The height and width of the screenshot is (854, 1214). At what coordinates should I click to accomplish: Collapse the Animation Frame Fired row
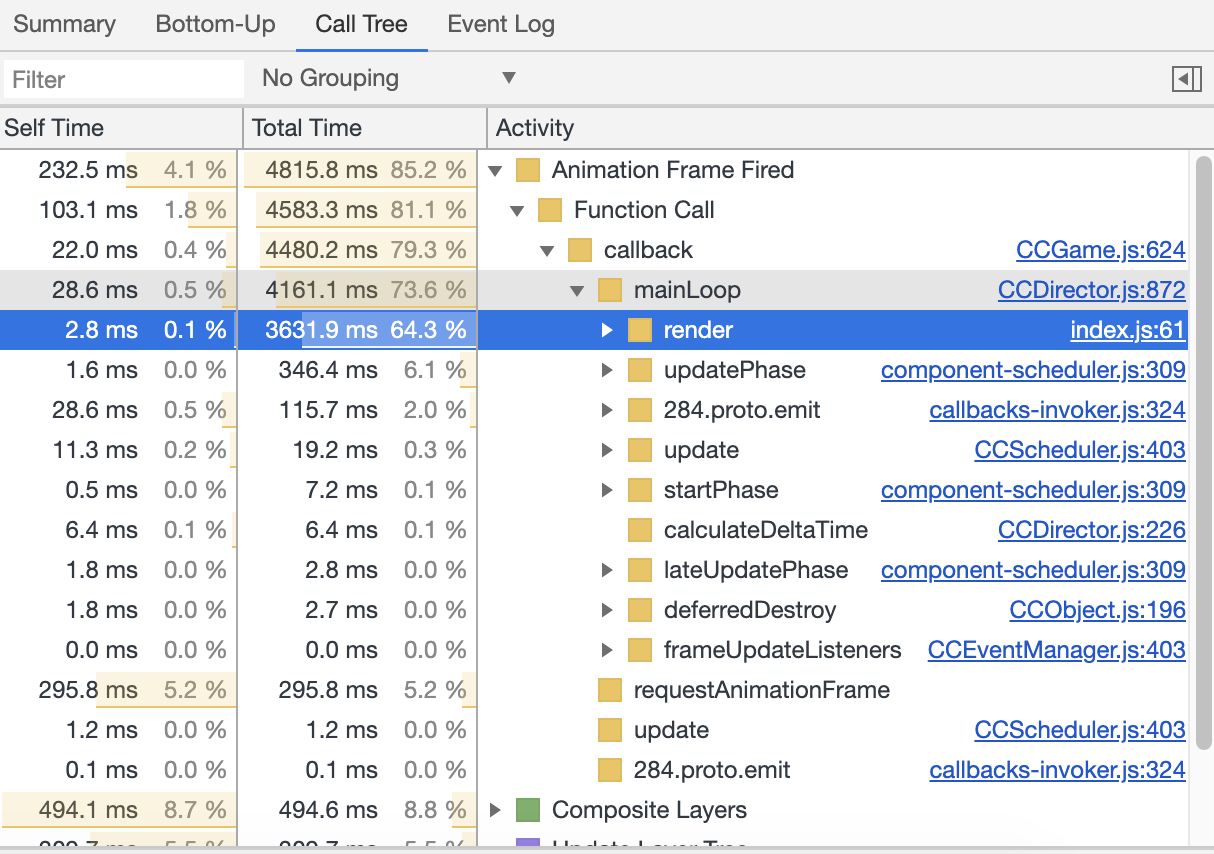click(494, 170)
